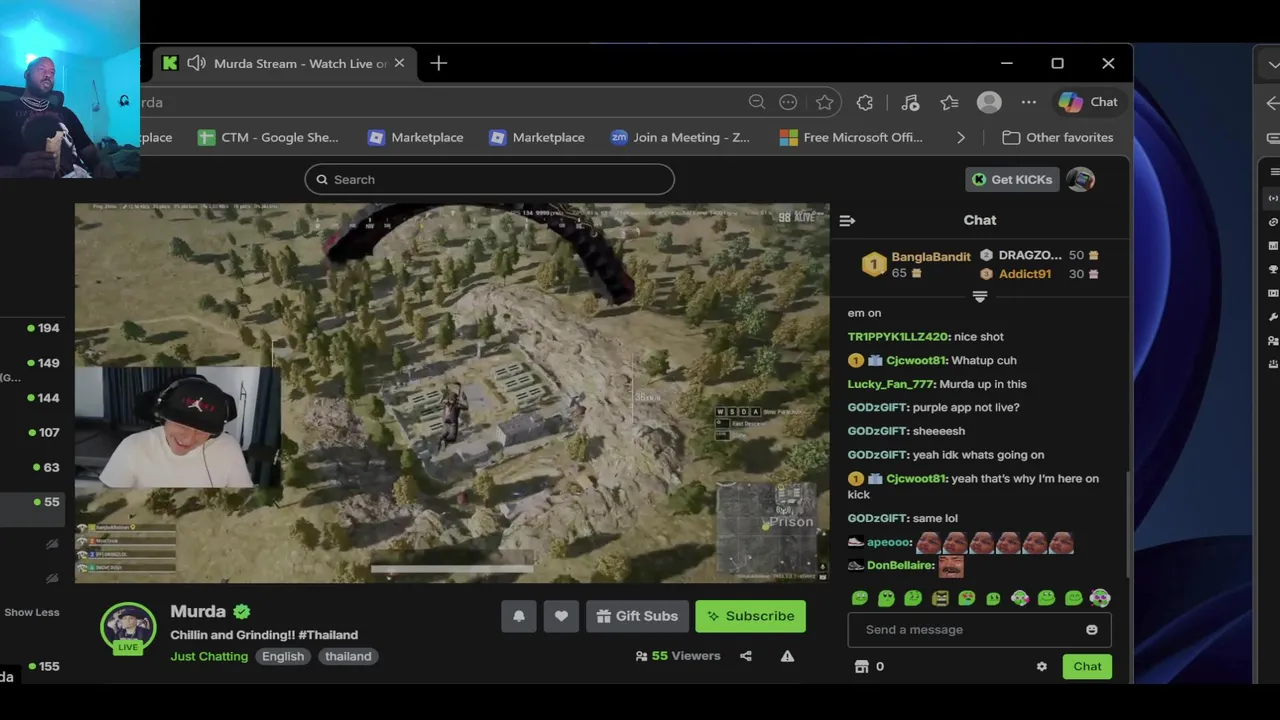This screenshot has height=720, width=1280.
Task: Open the Kick user avatar menu
Action: 1080,180
